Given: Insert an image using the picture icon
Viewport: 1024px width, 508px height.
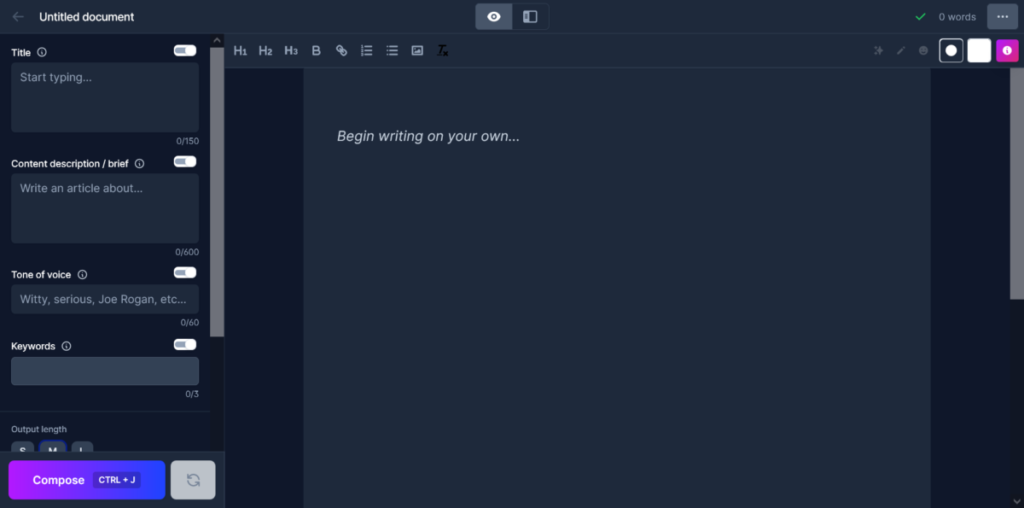Looking at the screenshot, I should pyautogui.click(x=417, y=51).
